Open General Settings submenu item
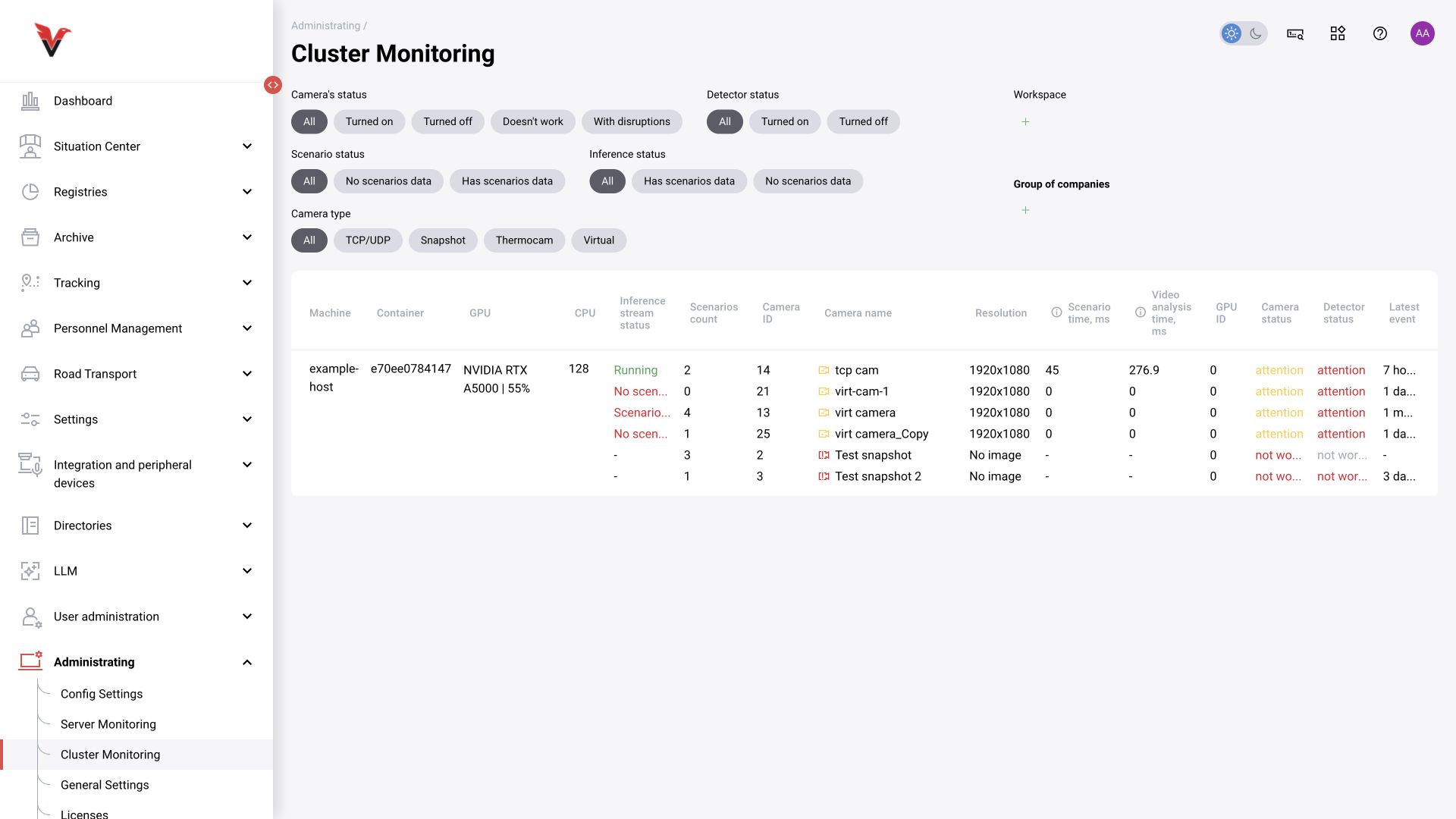The height and width of the screenshot is (819, 1456). (x=105, y=785)
